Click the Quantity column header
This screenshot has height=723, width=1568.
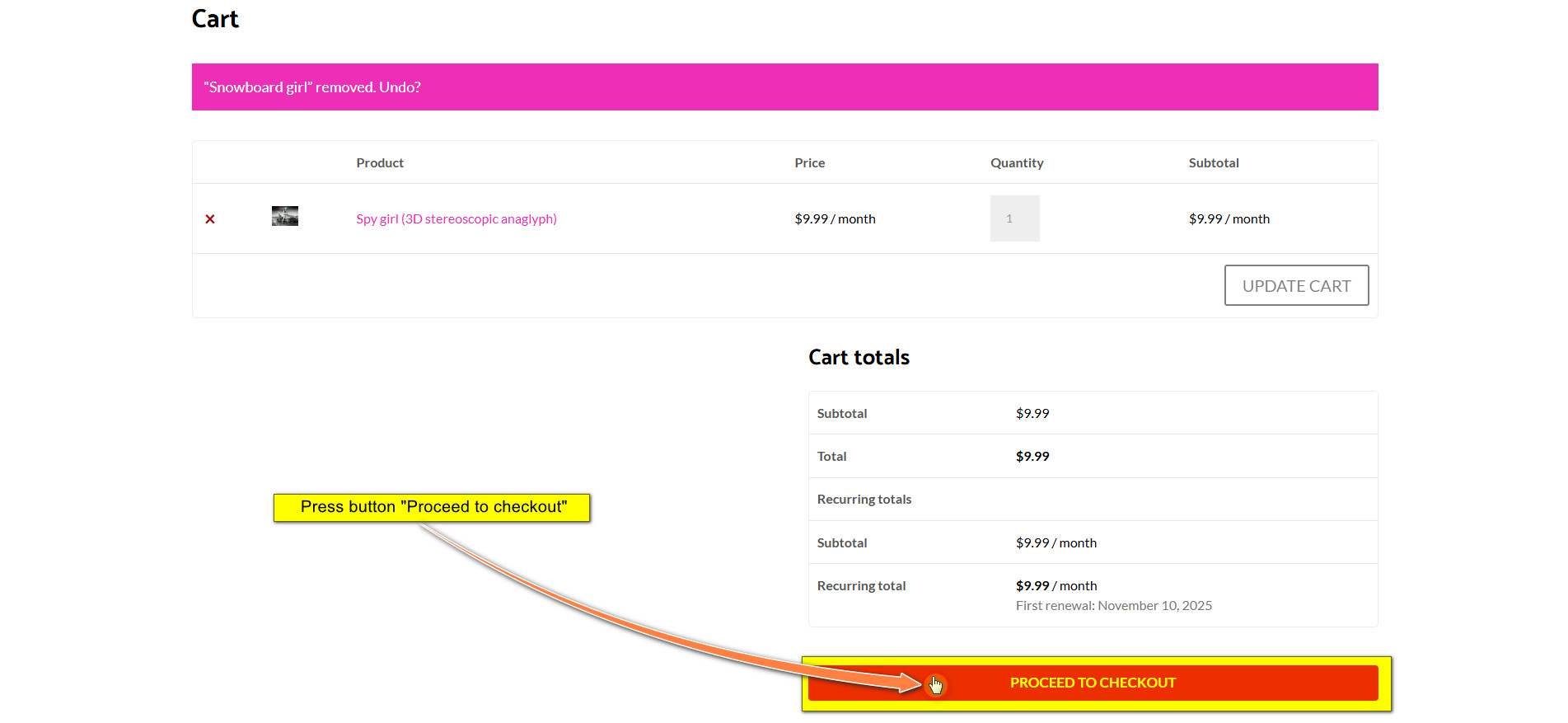tap(1017, 163)
